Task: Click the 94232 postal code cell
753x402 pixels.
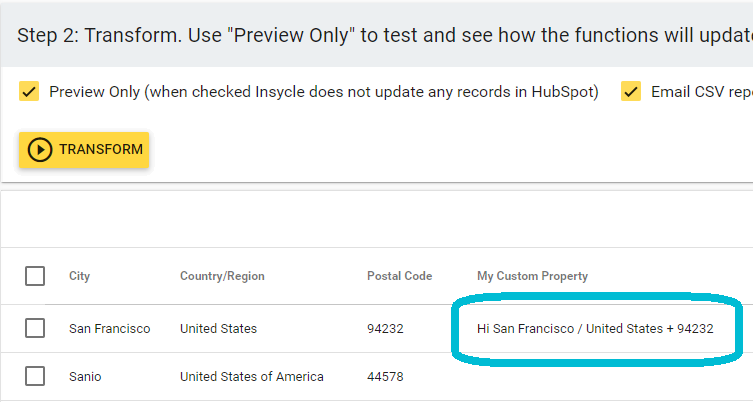Action: point(385,328)
